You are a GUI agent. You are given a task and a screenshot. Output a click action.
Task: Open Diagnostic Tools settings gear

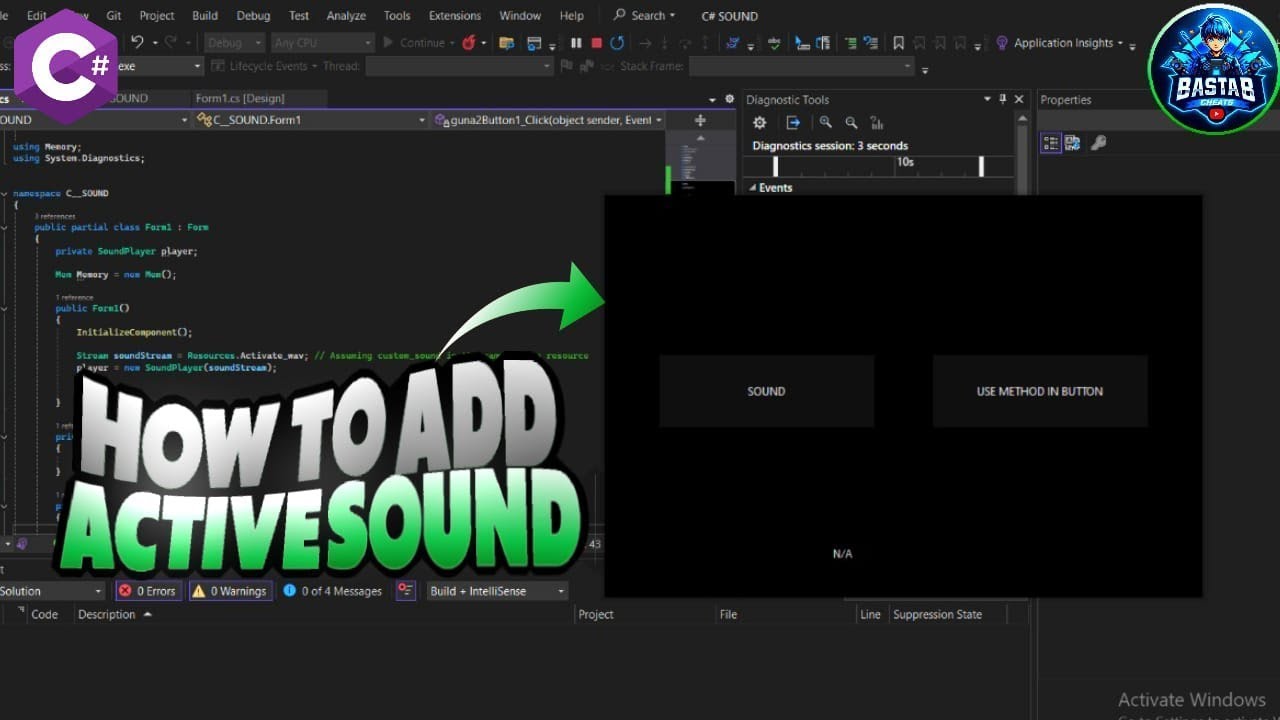click(x=760, y=122)
